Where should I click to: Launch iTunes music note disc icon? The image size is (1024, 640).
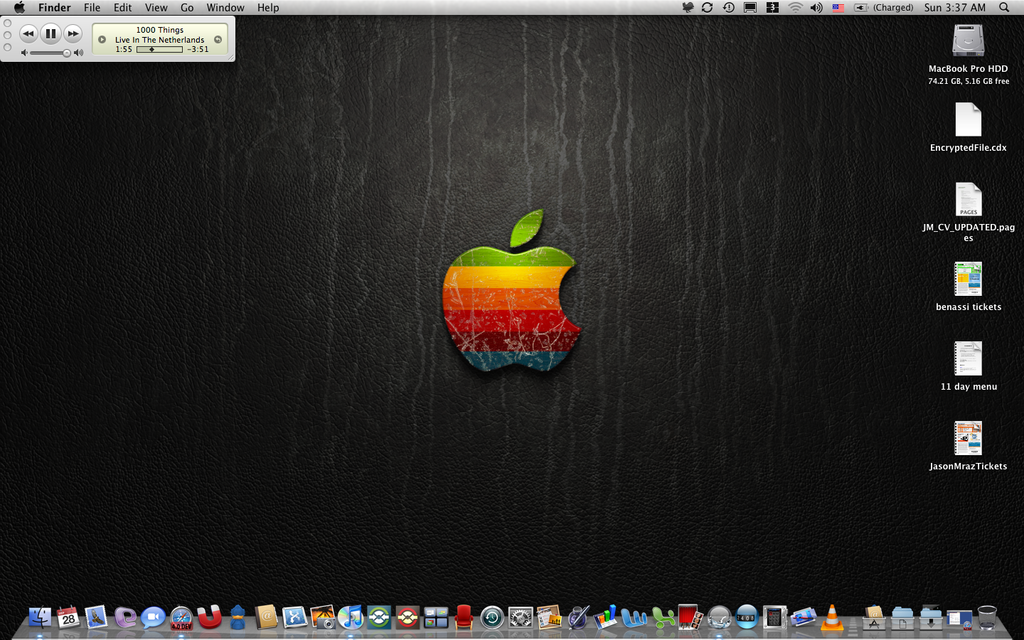350,617
